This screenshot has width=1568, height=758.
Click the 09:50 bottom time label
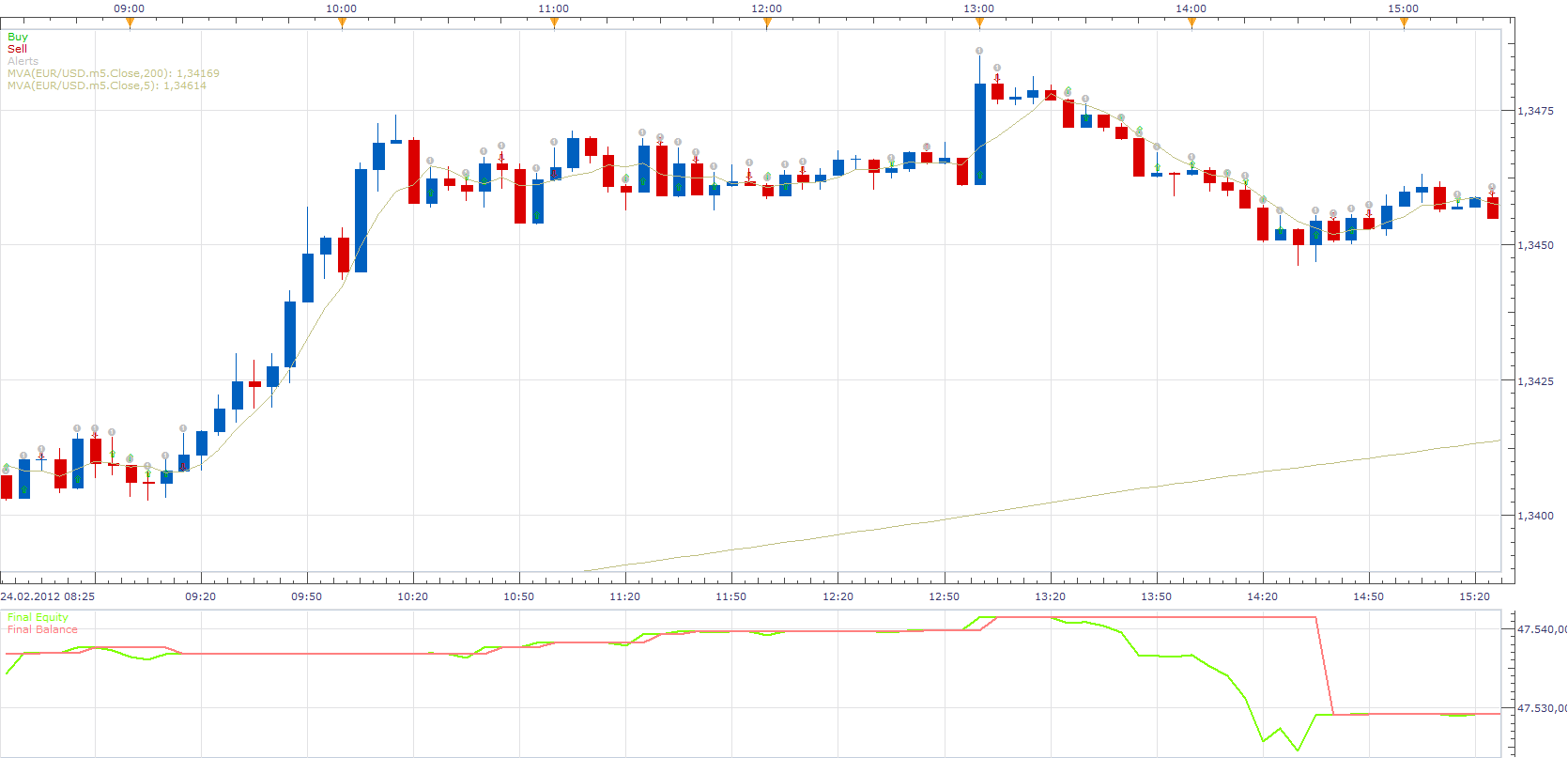point(306,596)
